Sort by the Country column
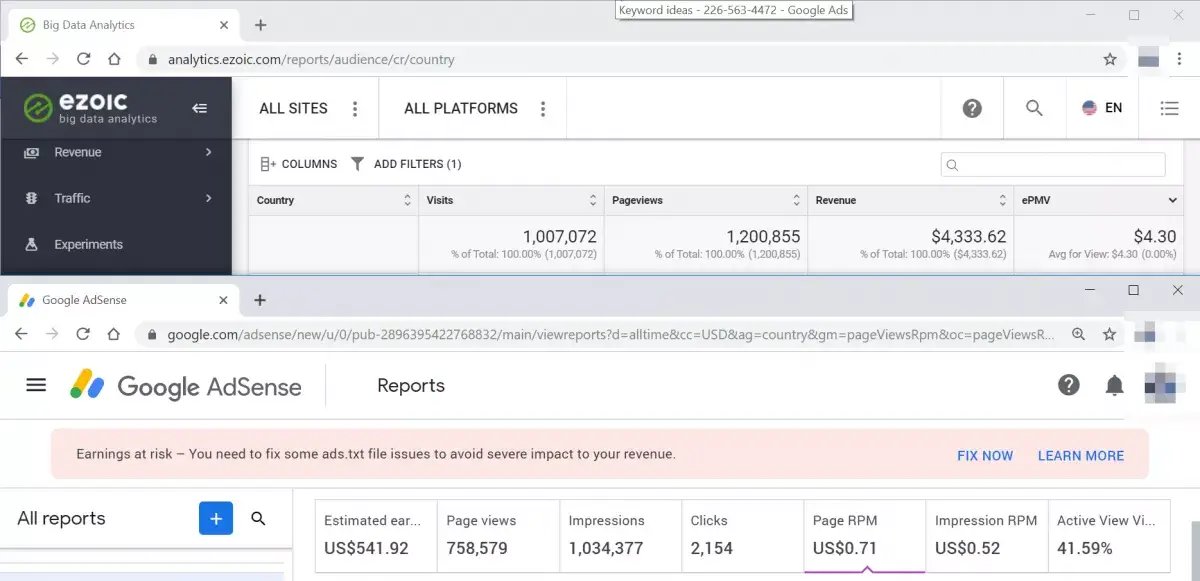 tap(333, 200)
